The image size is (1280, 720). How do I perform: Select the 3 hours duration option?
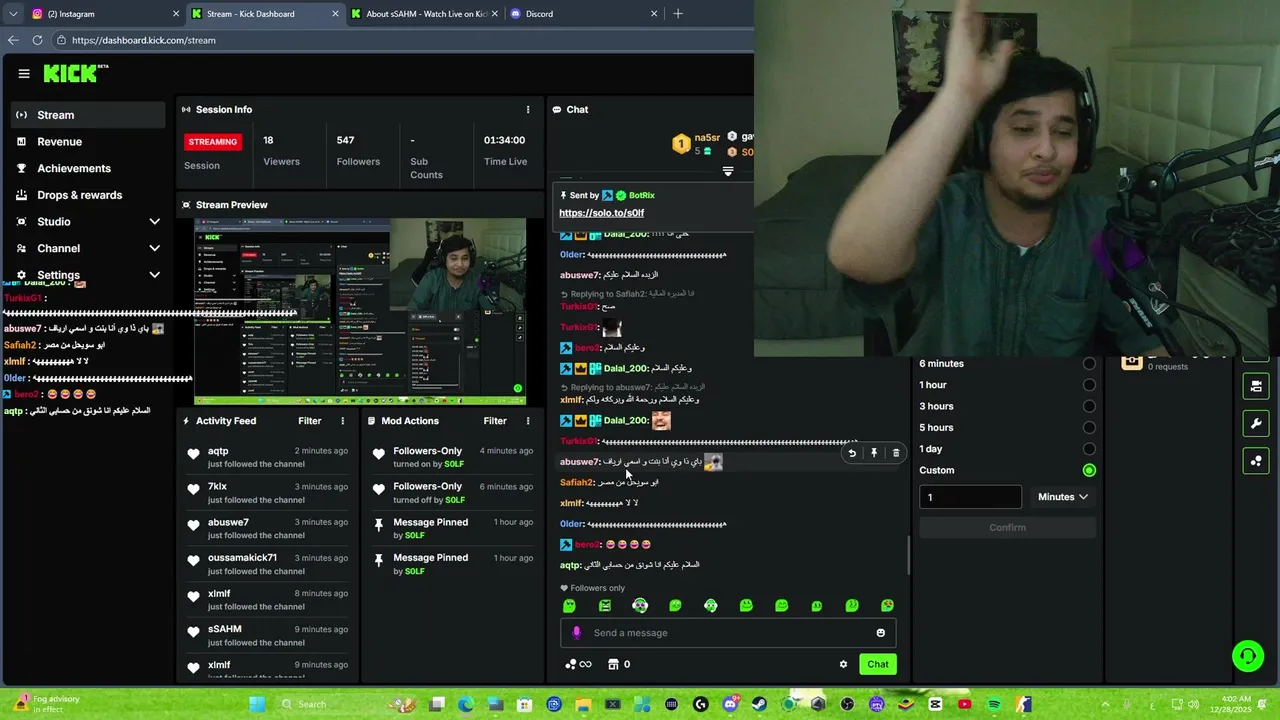click(1089, 406)
